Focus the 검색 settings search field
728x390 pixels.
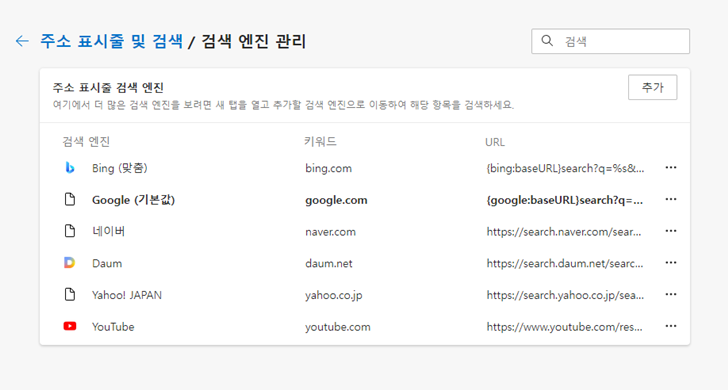pyautogui.click(x=610, y=41)
